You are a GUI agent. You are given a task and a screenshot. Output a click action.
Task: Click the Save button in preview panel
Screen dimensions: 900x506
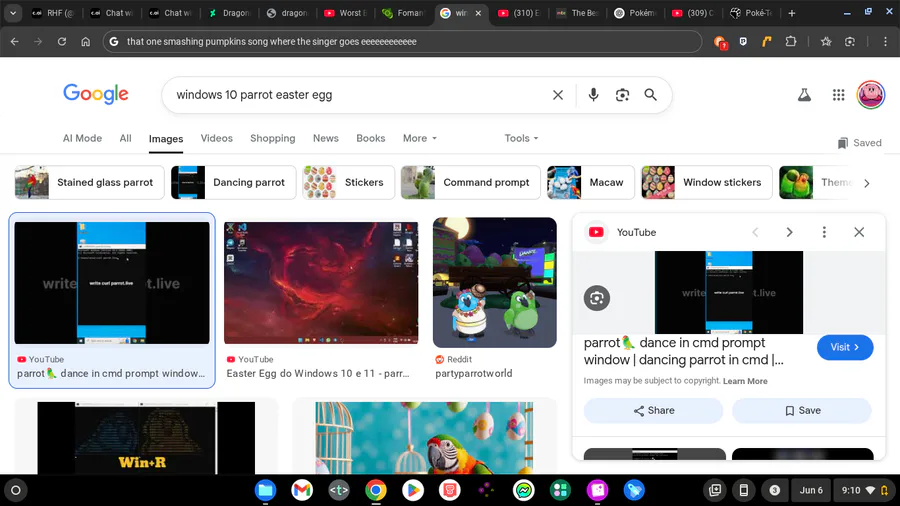[x=802, y=411]
